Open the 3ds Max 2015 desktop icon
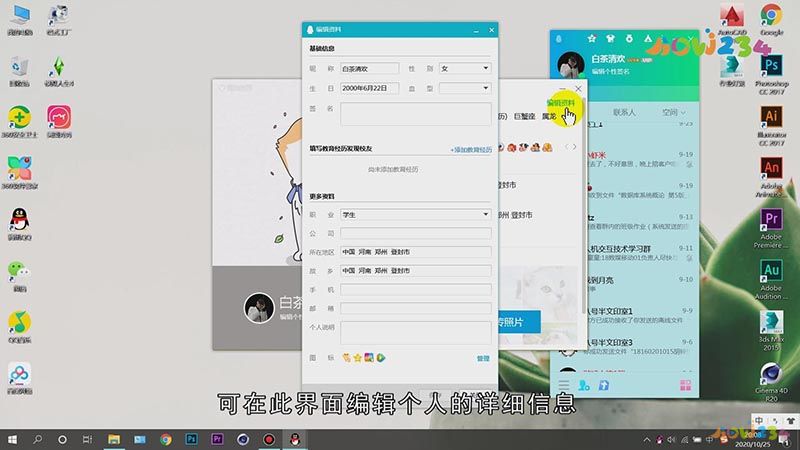The height and width of the screenshot is (450, 800). [771, 331]
